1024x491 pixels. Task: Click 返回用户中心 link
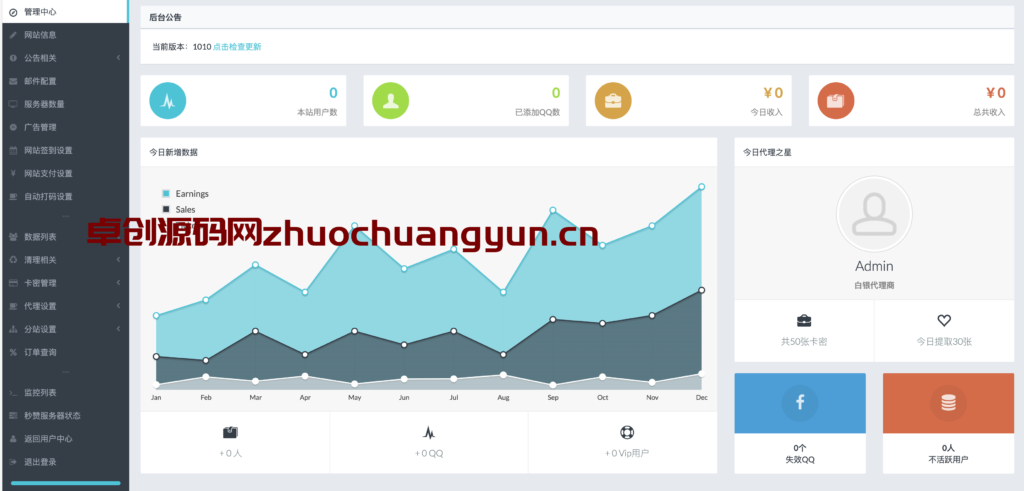(48, 439)
